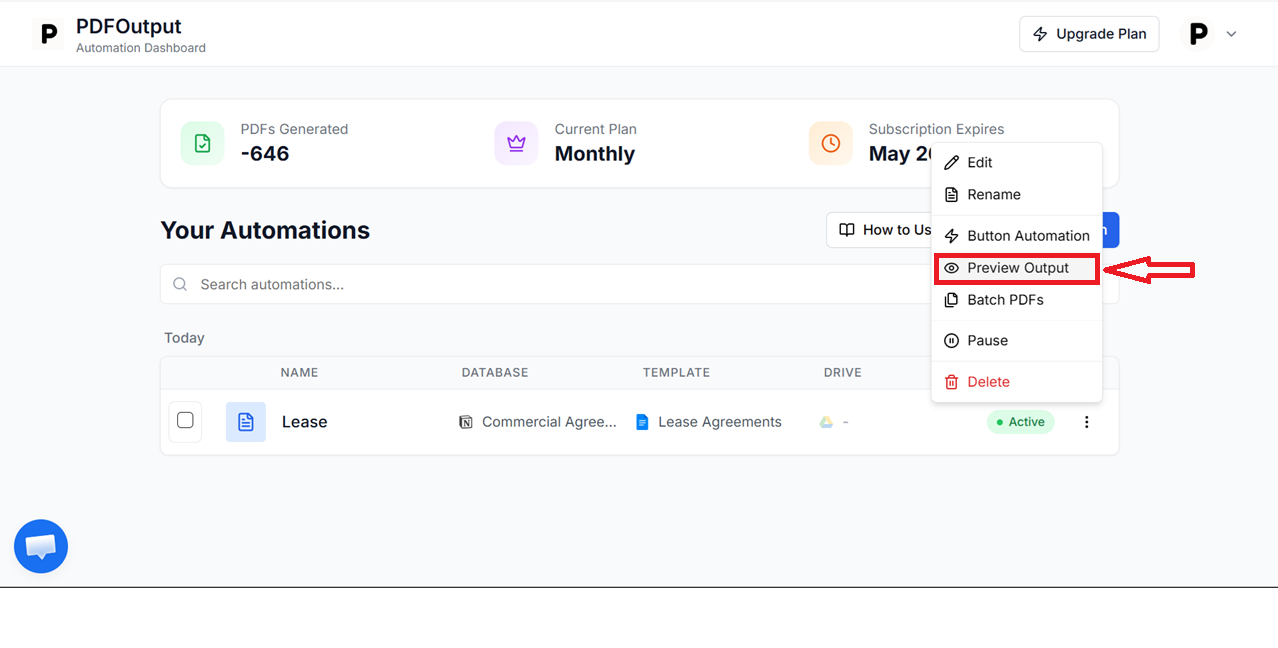The width and height of the screenshot is (1278, 648).
Task: Click the Automation Dashboard subtitle
Action: [141, 48]
